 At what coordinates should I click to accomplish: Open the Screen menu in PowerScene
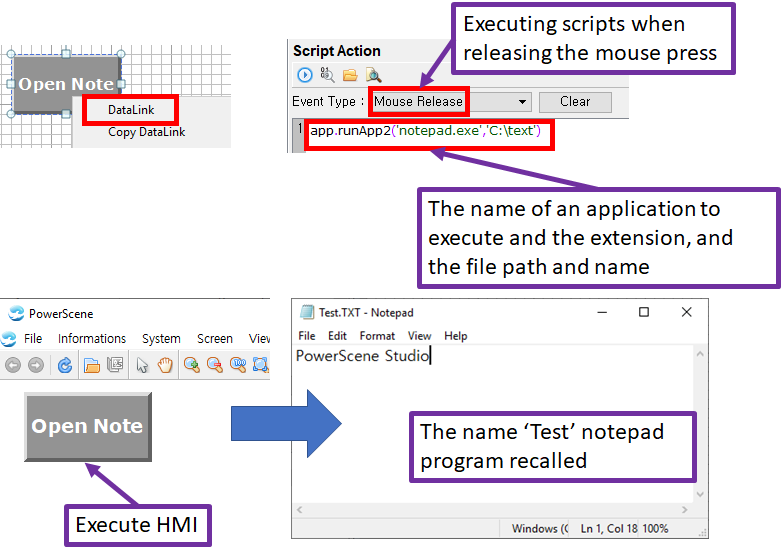point(215,339)
